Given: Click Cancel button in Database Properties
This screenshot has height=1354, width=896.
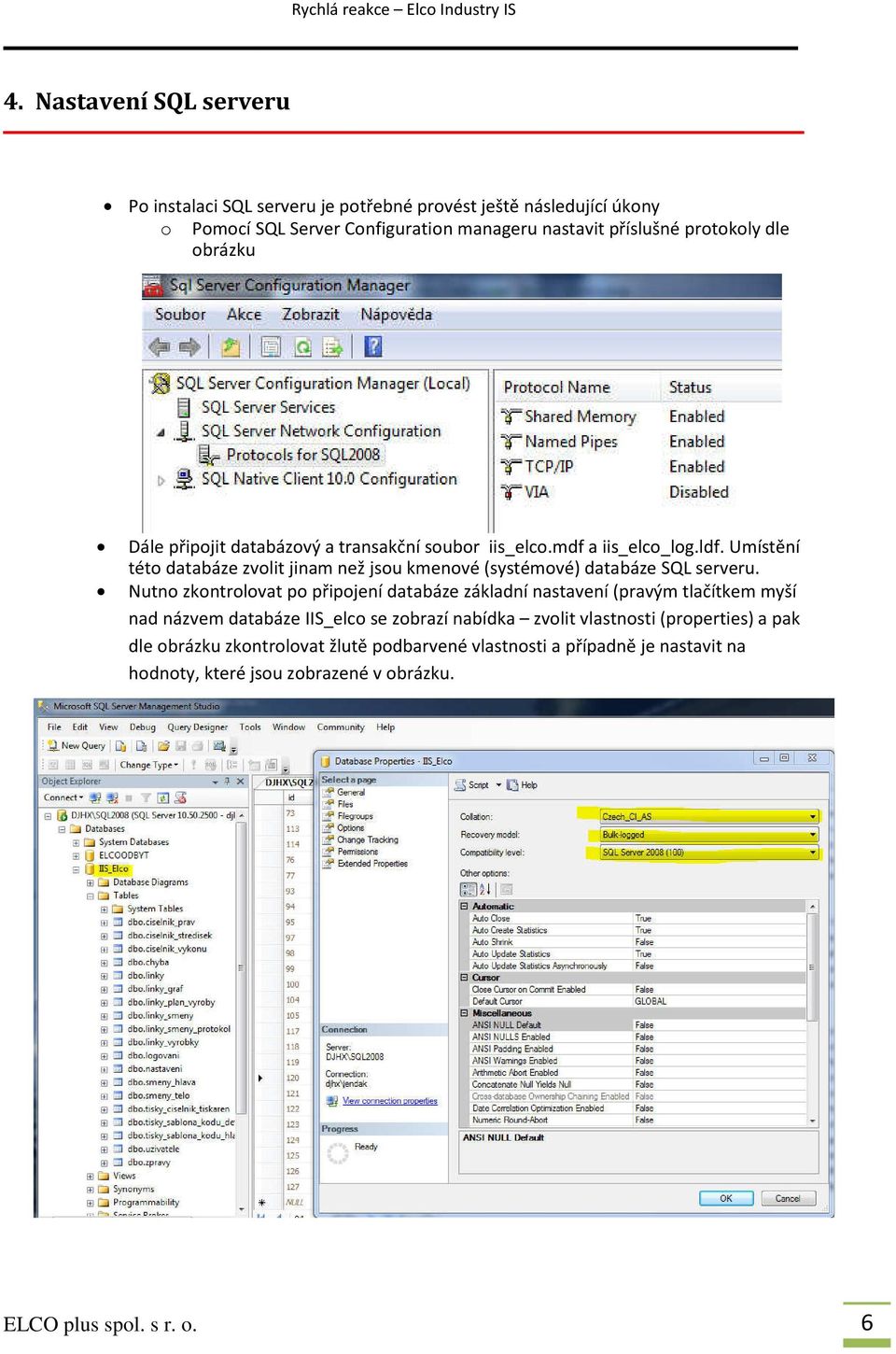Looking at the screenshot, I should click(788, 1199).
